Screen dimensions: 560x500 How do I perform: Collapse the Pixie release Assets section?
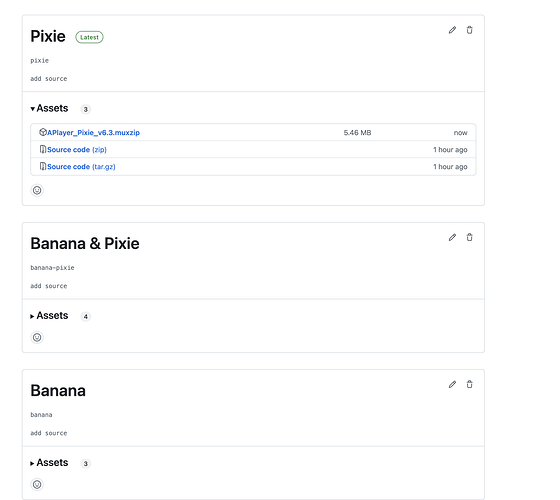[49, 108]
